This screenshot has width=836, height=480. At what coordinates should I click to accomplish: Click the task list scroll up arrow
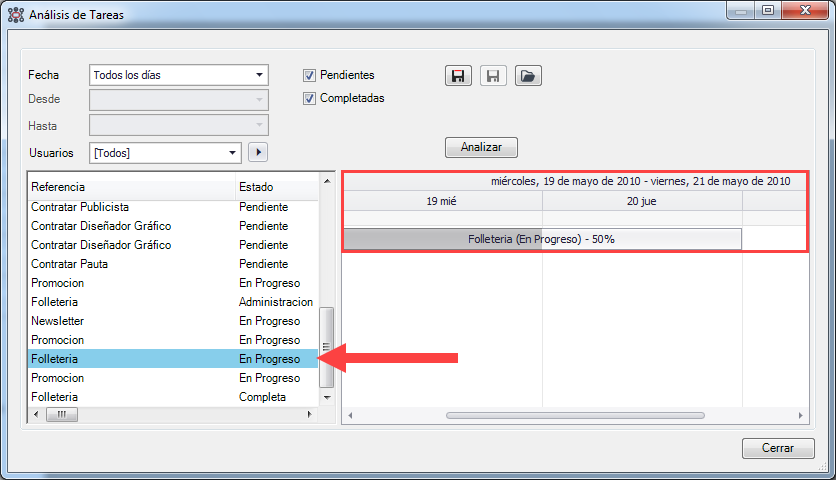click(x=327, y=181)
